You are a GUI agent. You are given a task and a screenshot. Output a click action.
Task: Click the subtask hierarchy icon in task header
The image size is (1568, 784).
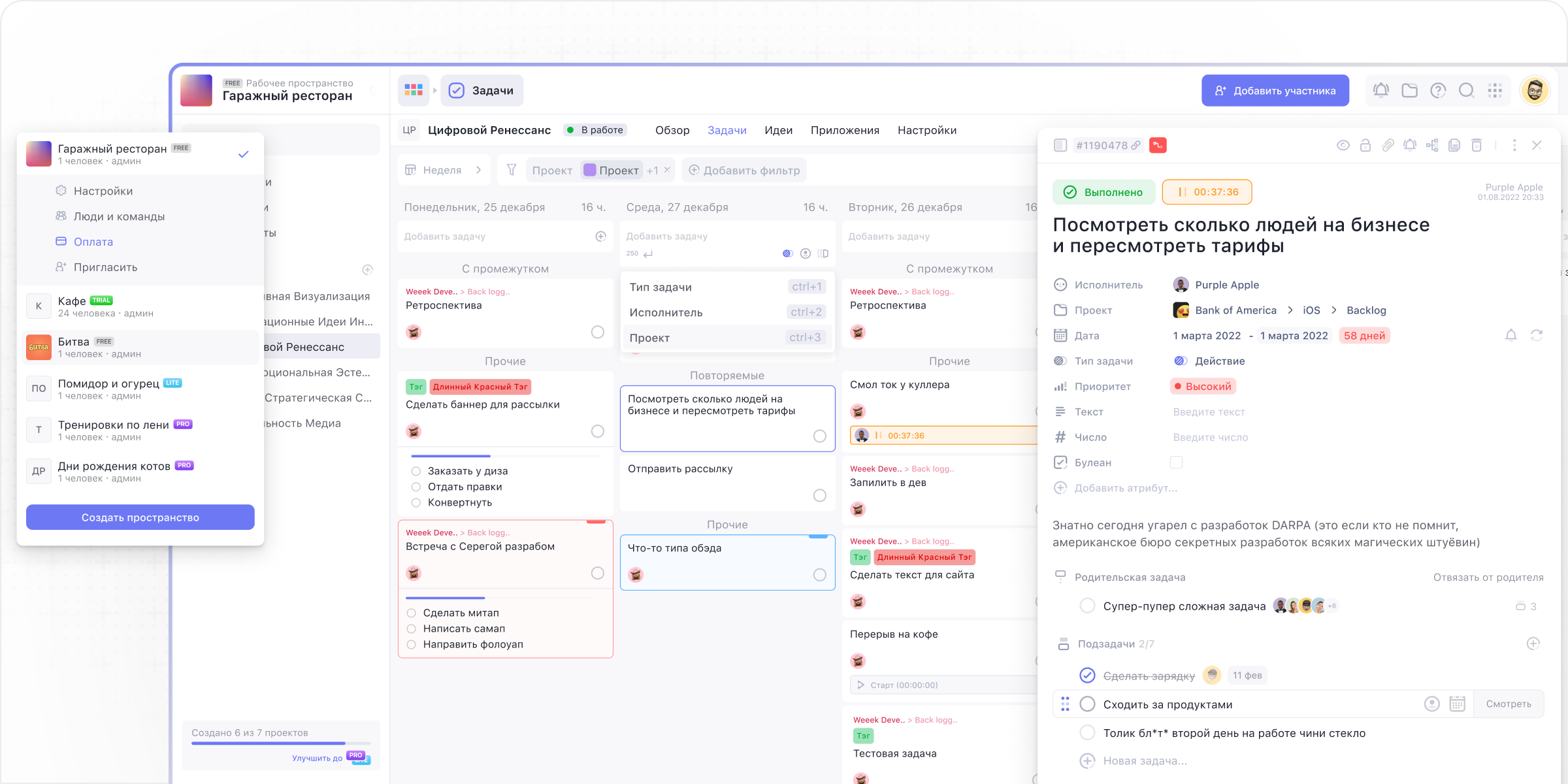[1432, 146]
